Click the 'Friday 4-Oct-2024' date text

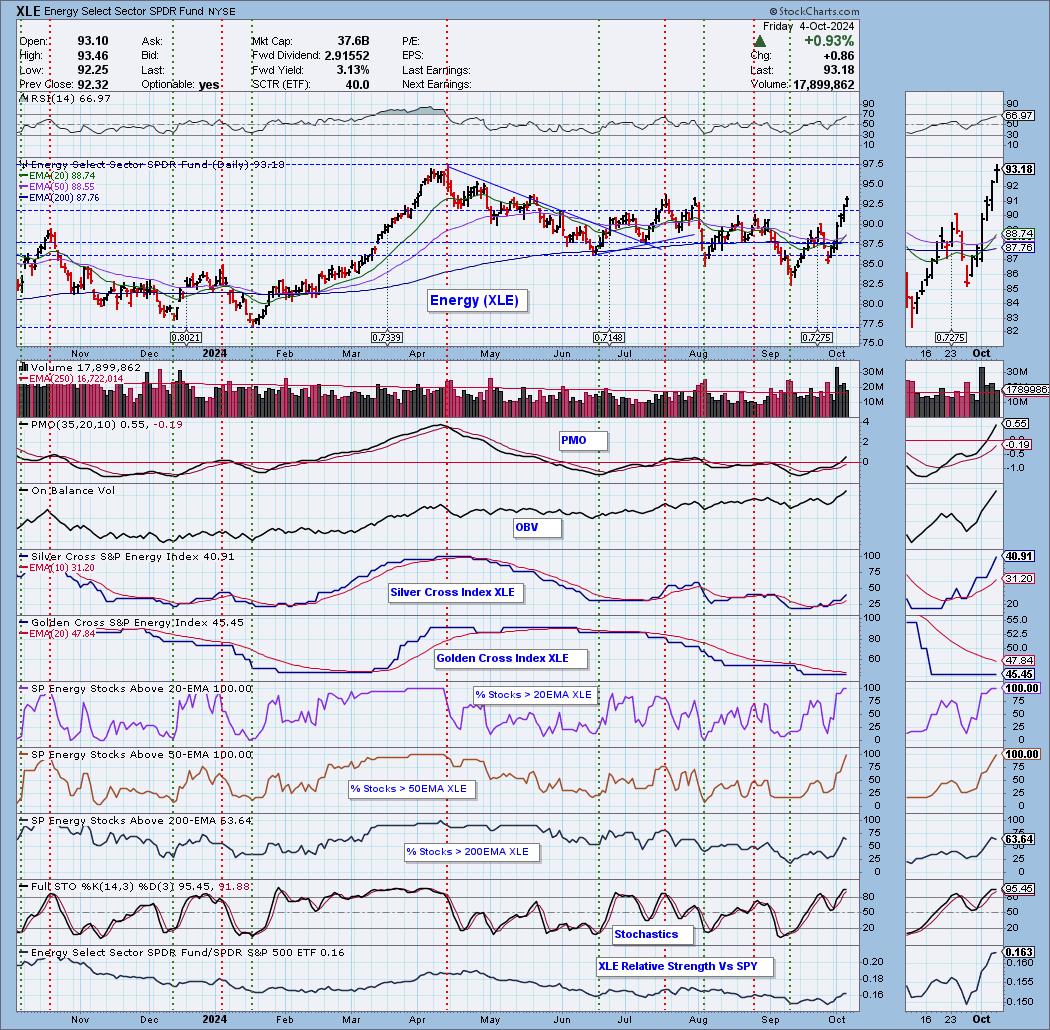pos(808,26)
